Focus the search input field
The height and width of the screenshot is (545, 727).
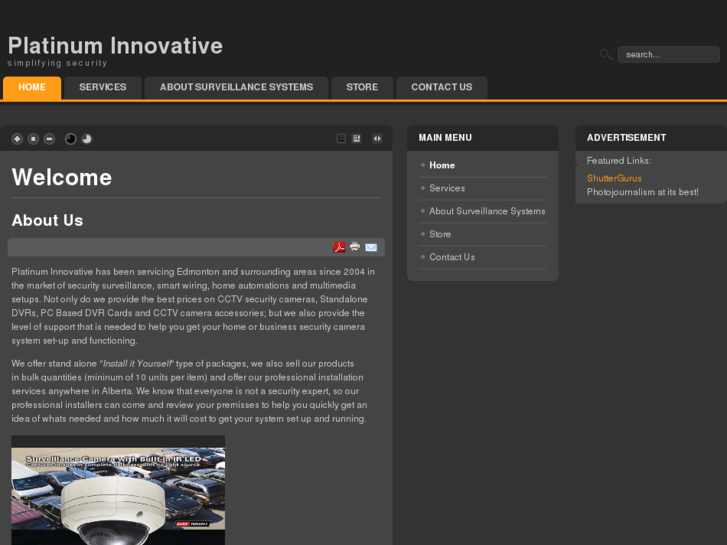tap(669, 54)
